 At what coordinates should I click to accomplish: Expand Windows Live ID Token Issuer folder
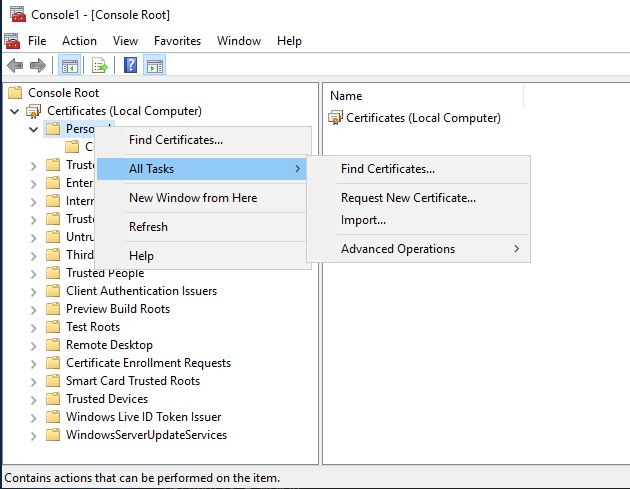pos(34,418)
